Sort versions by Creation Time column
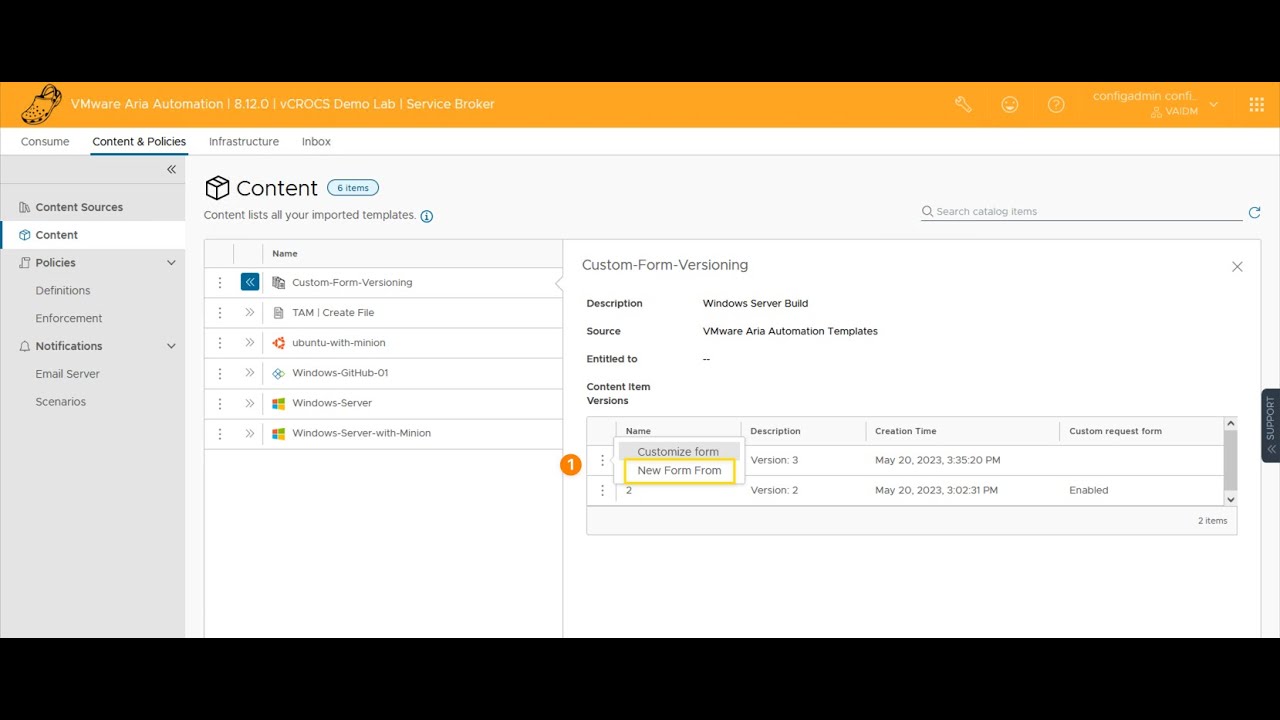The height and width of the screenshot is (720, 1280). point(906,431)
